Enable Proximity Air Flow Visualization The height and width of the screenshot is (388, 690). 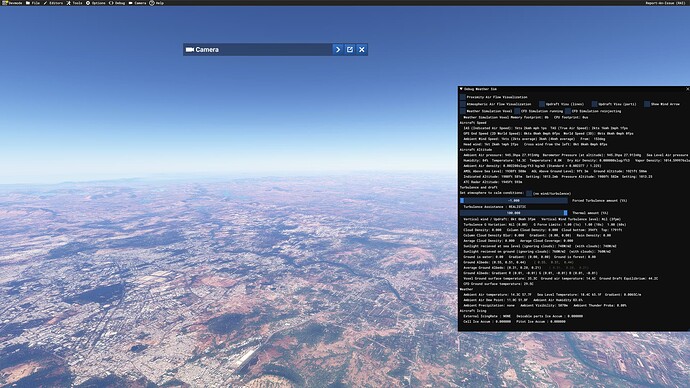[x=462, y=97]
